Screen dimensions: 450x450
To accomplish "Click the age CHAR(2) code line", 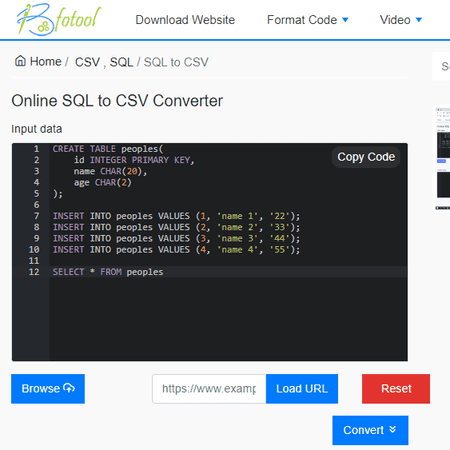I will click(103, 183).
